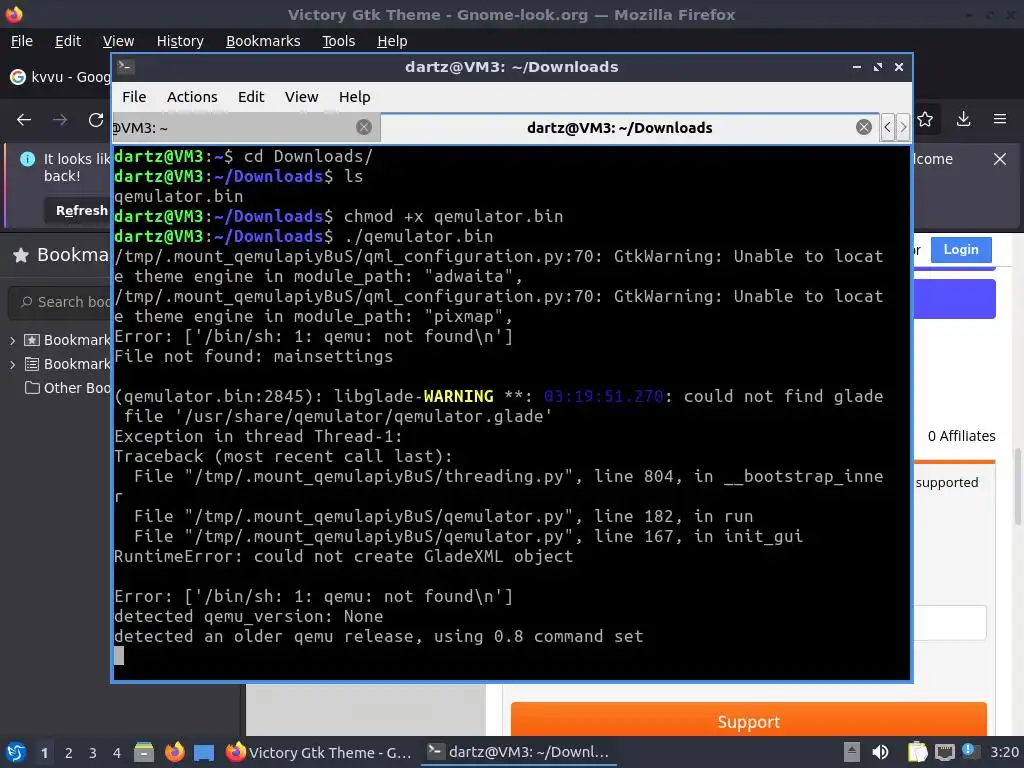This screenshot has width=1024, height=768.
Task: Select the kvvu - Google browser tab
Action: click(x=59, y=77)
